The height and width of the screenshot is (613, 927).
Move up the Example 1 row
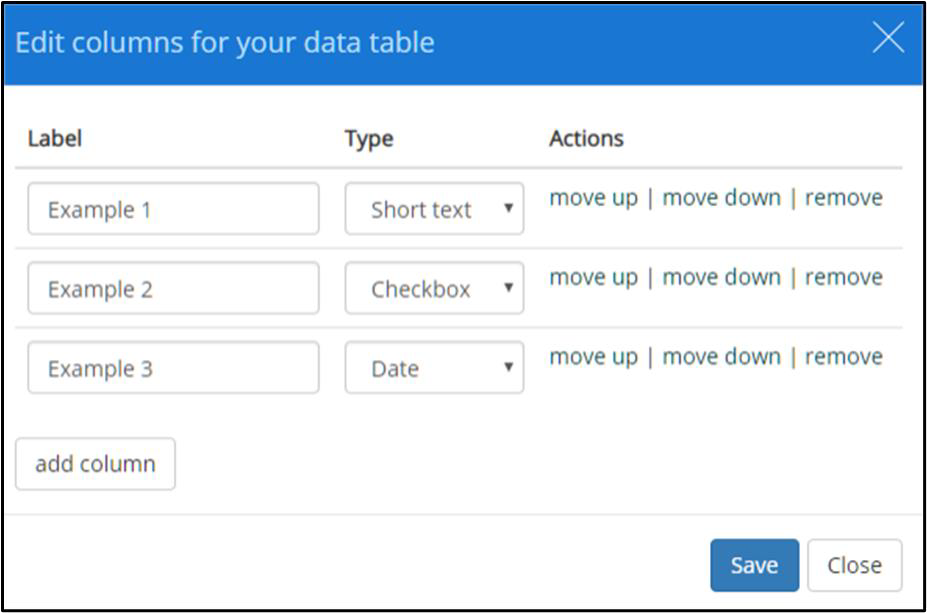pos(594,198)
